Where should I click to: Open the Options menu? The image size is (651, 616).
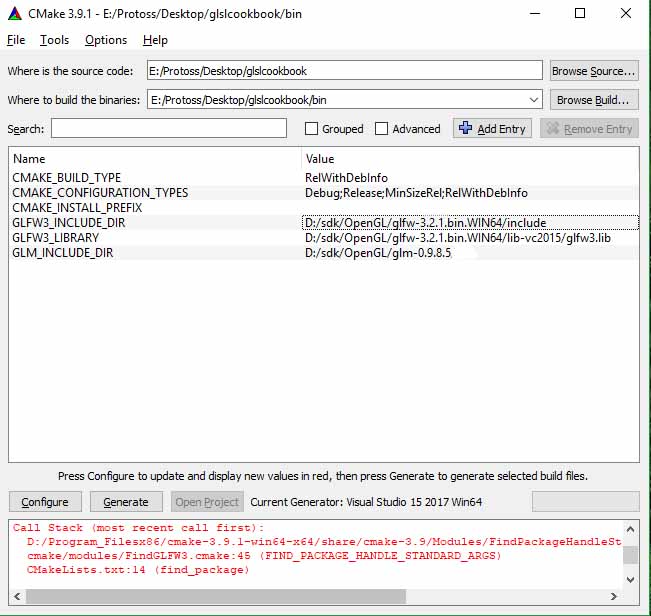point(106,40)
